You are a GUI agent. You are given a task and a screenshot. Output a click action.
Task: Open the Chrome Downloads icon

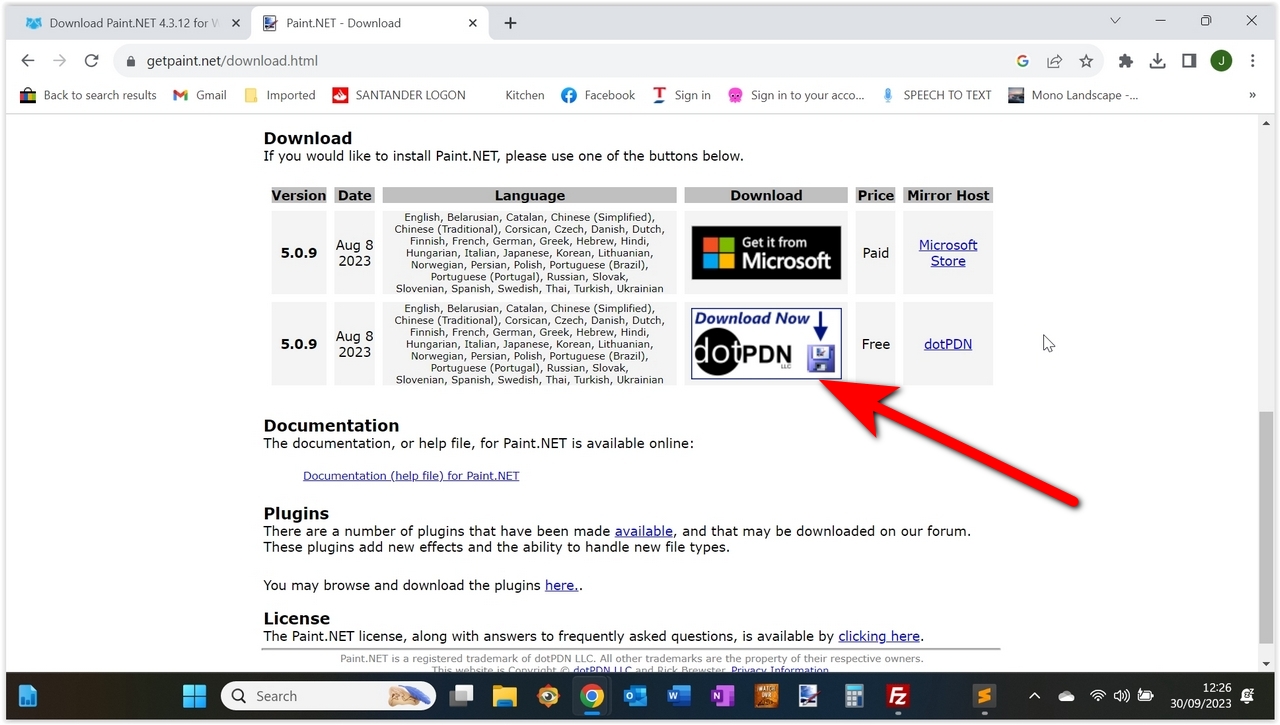point(1157,61)
